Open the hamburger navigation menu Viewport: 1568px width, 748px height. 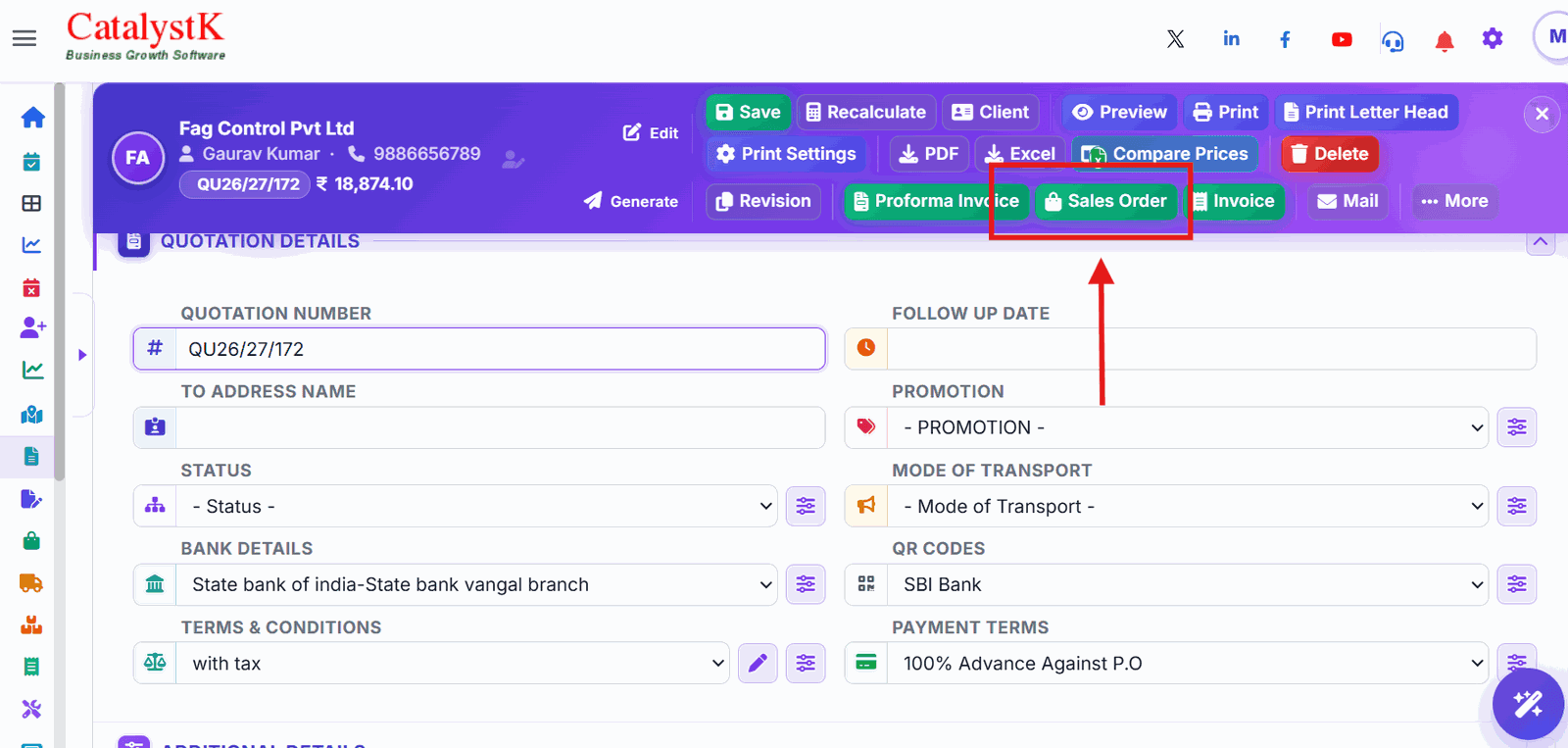click(24, 38)
